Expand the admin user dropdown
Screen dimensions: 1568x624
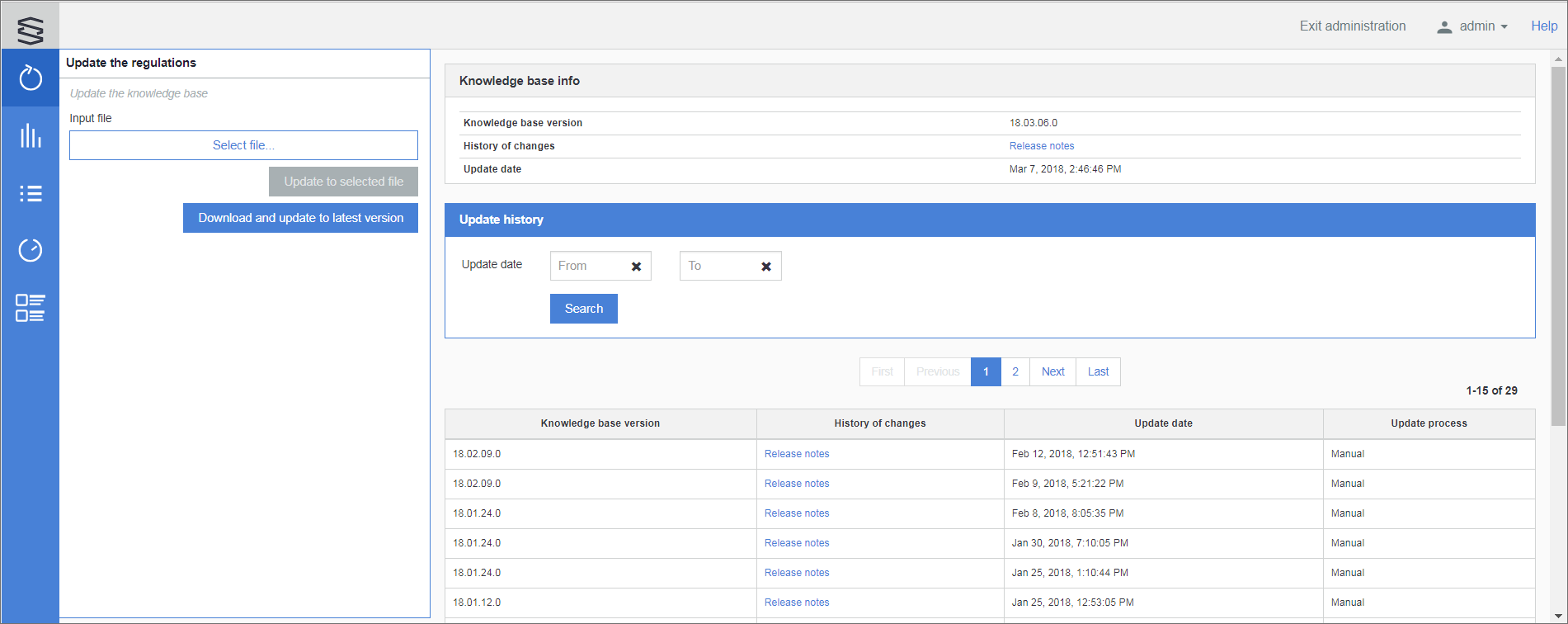(1473, 26)
